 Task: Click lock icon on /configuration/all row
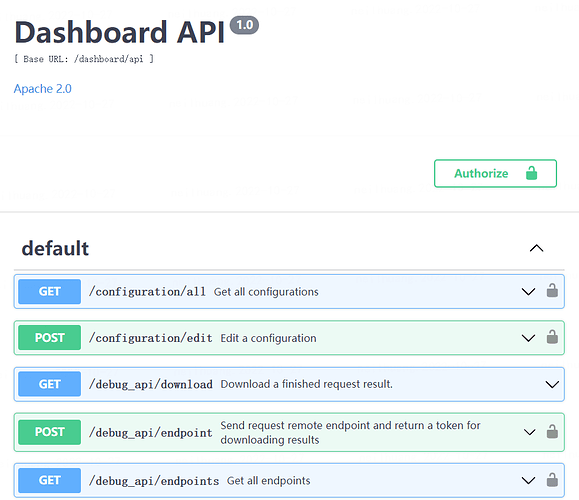coord(552,291)
